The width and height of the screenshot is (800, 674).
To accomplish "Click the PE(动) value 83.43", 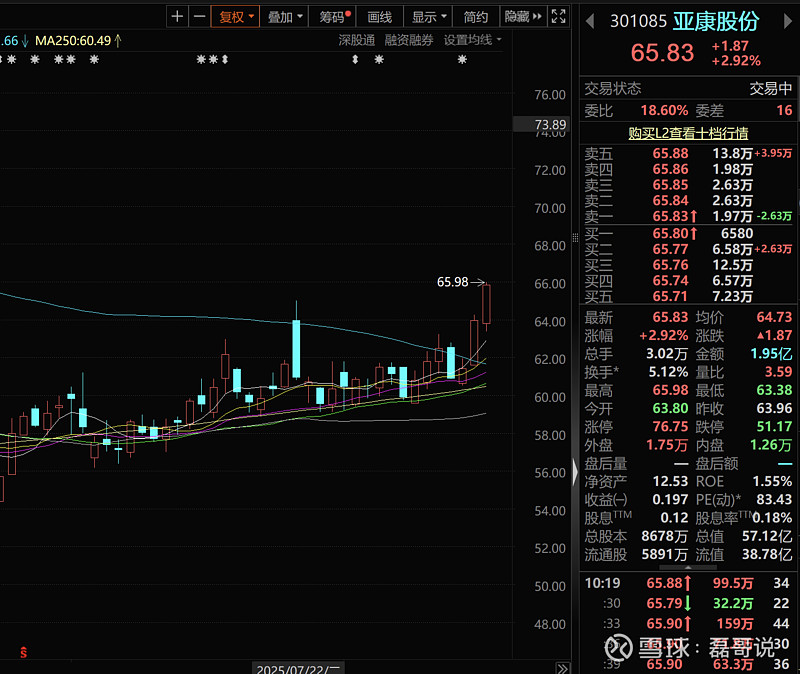I will (x=774, y=500).
